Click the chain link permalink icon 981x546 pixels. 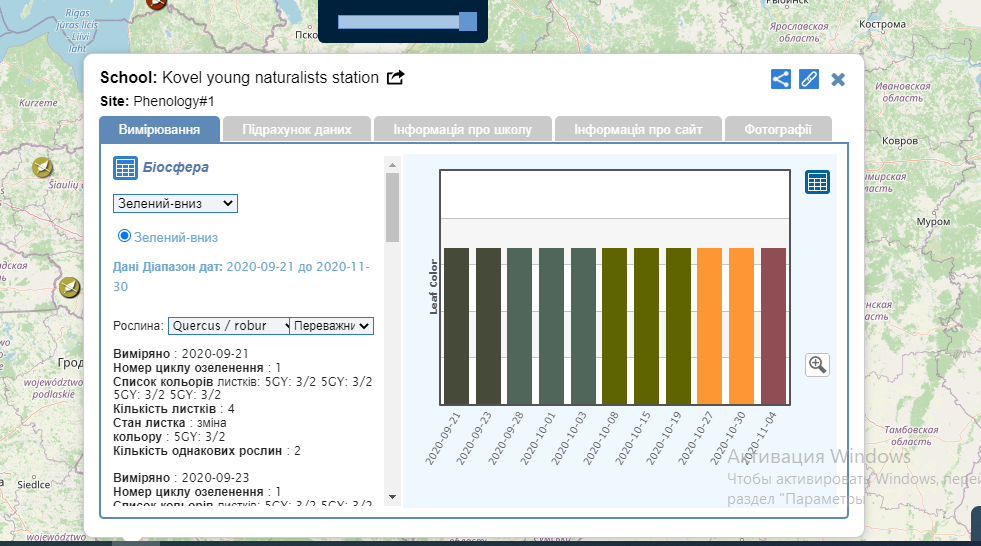(x=809, y=79)
